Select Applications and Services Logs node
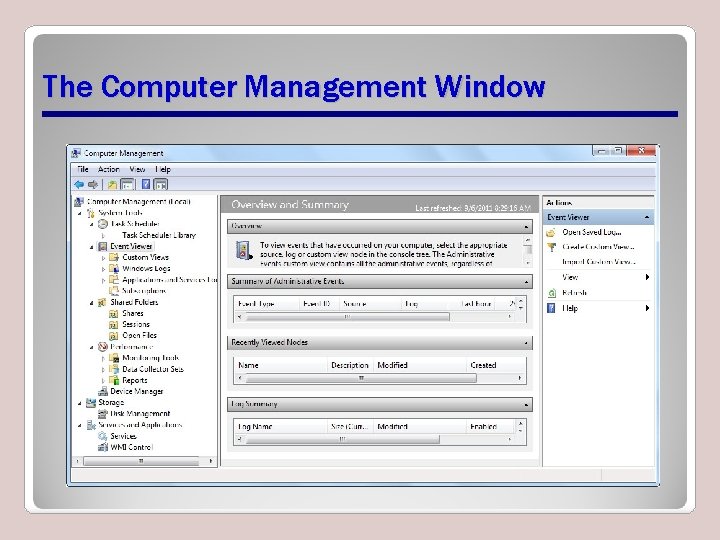This screenshot has width=720, height=540. (169, 280)
